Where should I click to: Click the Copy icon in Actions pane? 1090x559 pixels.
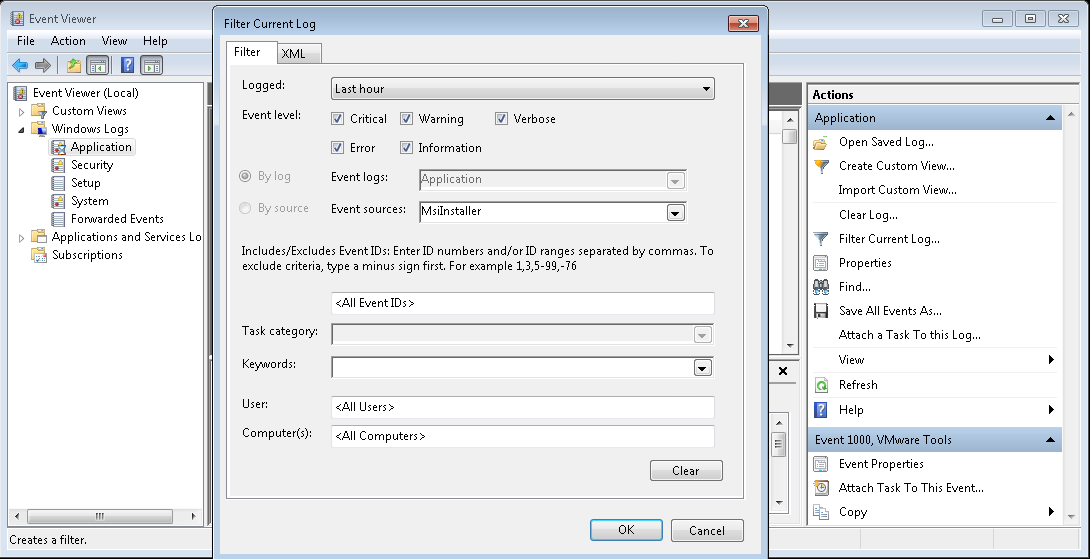click(x=821, y=512)
